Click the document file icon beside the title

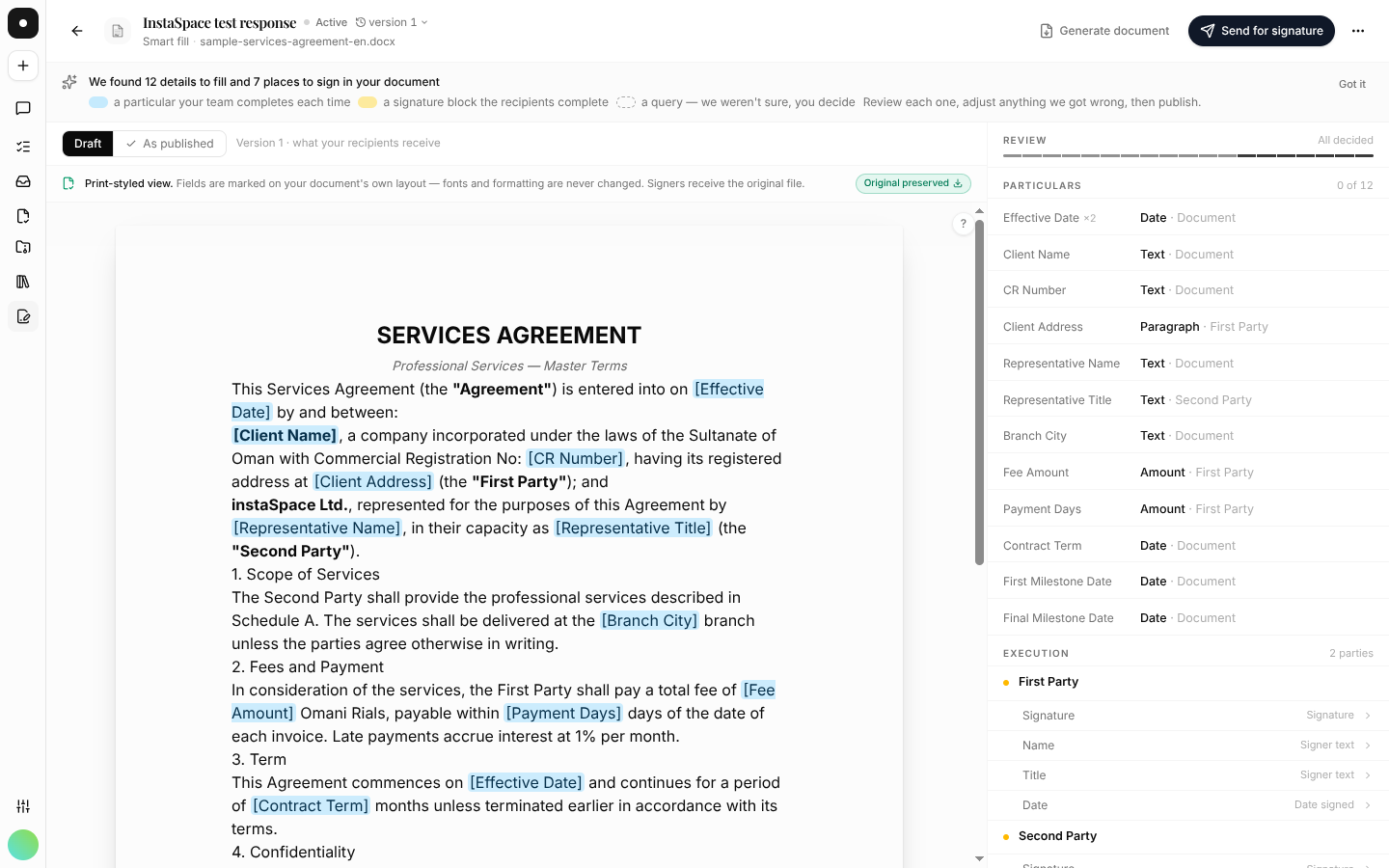tap(118, 31)
